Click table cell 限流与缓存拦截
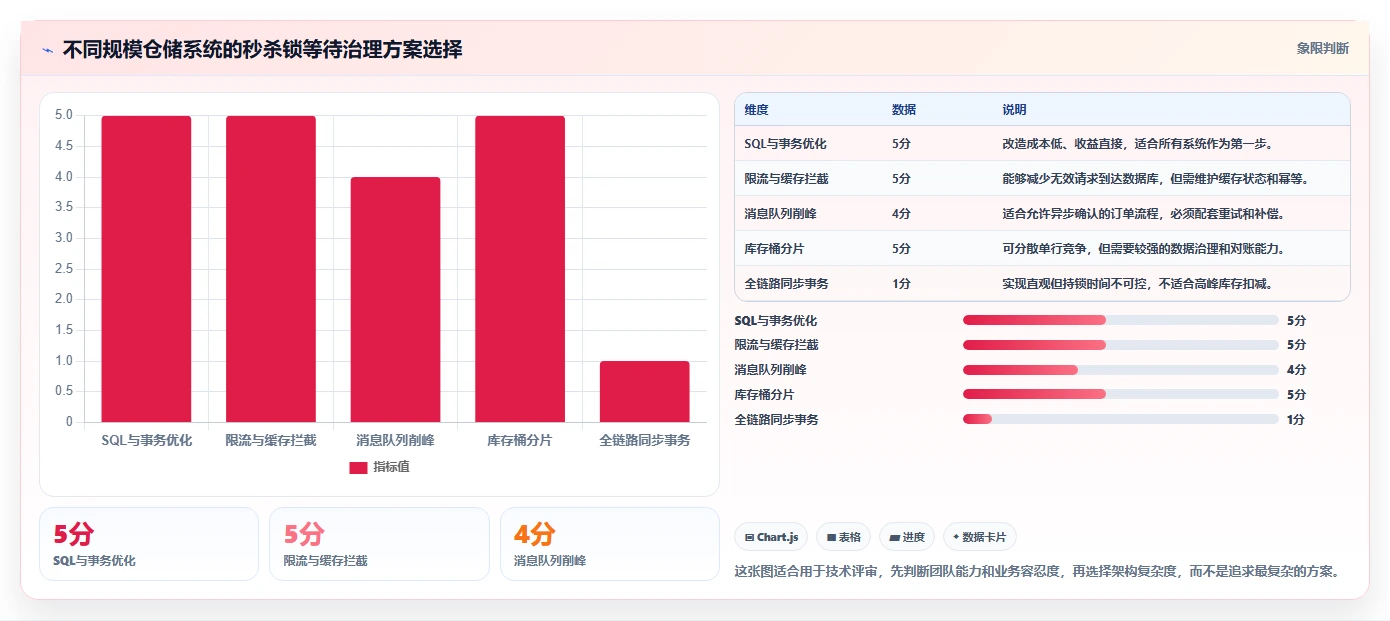The image size is (1390, 621). pyautogui.click(x=786, y=179)
